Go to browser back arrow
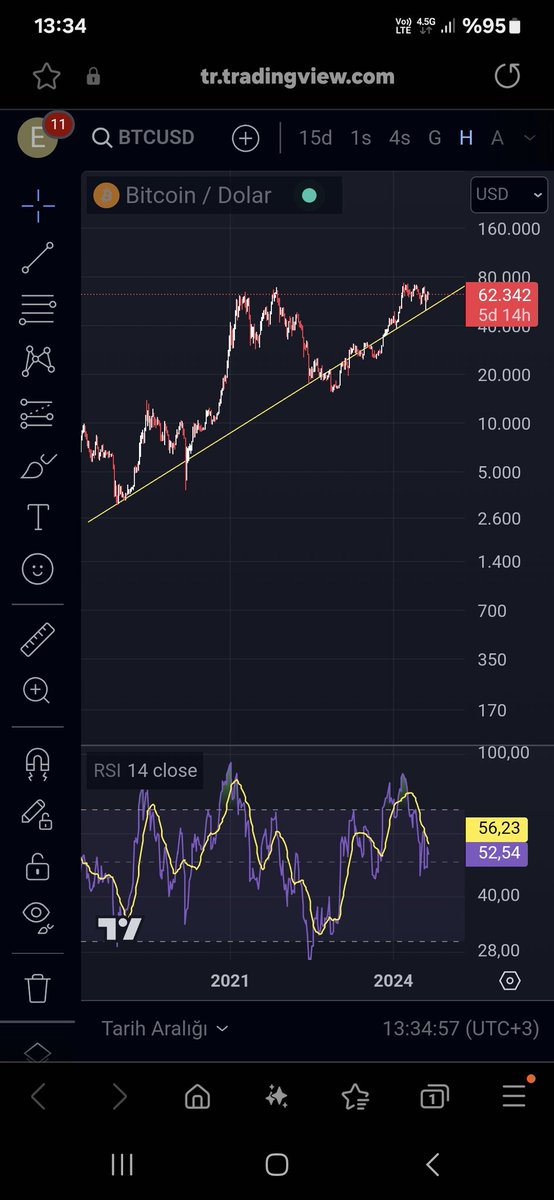Viewport: 554px width, 1200px height. tap(38, 1097)
